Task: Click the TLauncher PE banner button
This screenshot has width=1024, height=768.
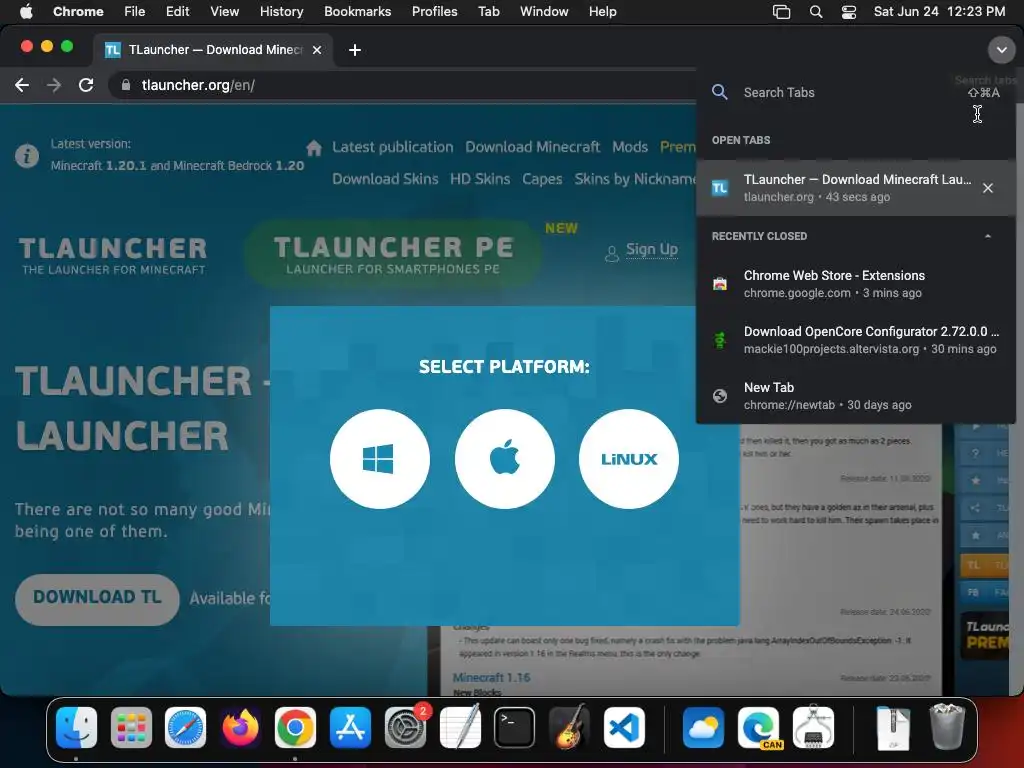Action: [393, 255]
